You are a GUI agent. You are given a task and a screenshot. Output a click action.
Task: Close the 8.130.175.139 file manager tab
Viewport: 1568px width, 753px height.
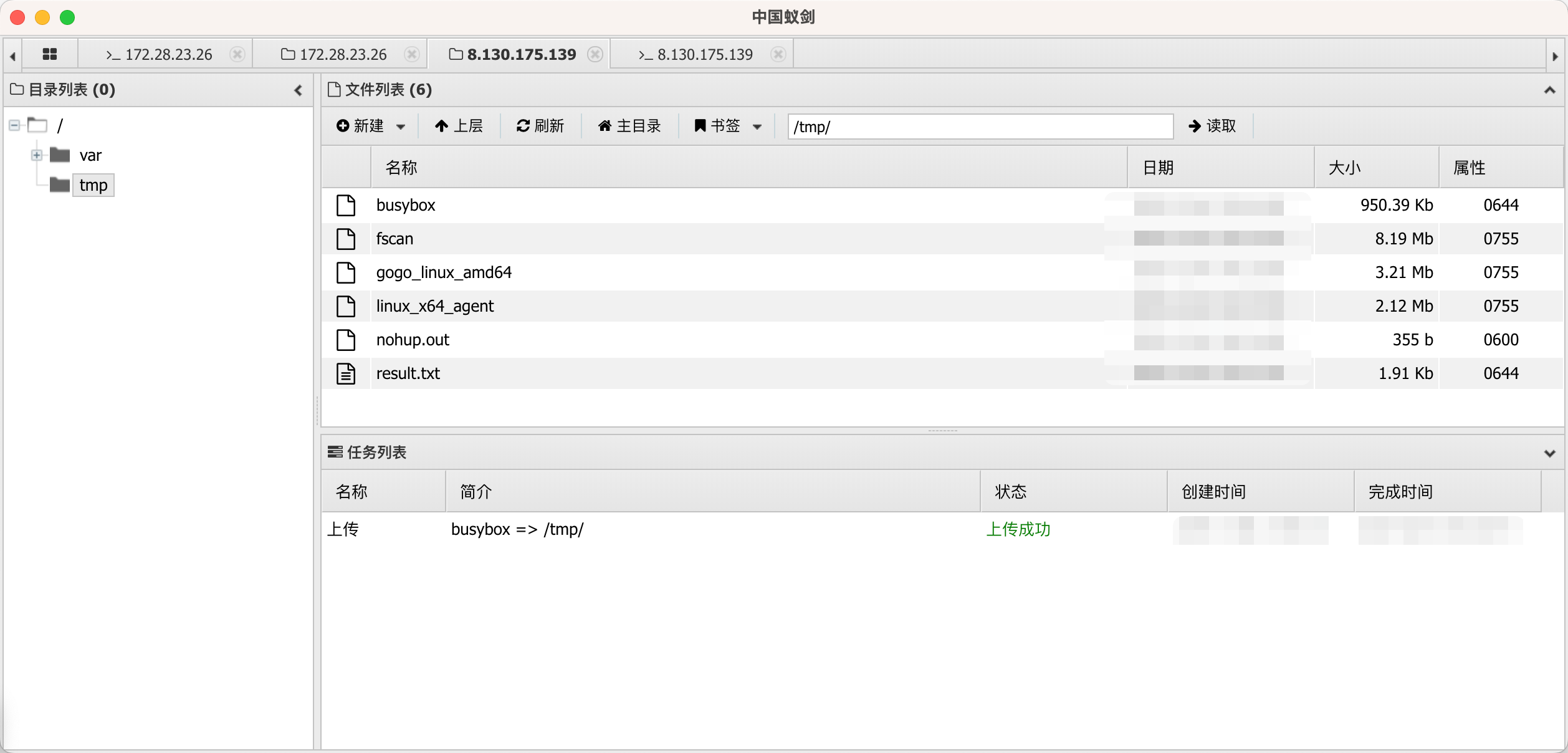tap(595, 54)
